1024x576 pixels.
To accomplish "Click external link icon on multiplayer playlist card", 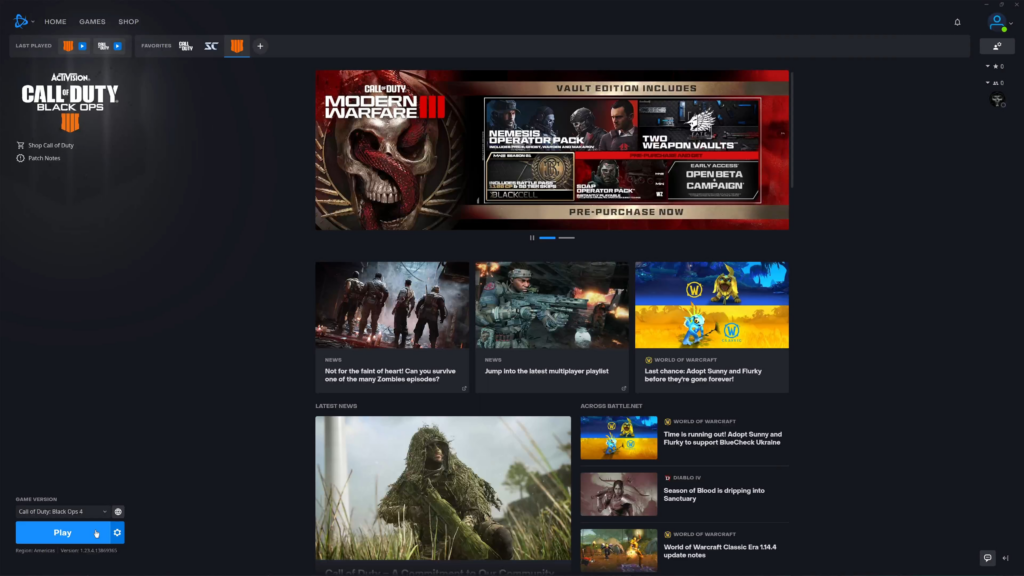I will (x=624, y=389).
